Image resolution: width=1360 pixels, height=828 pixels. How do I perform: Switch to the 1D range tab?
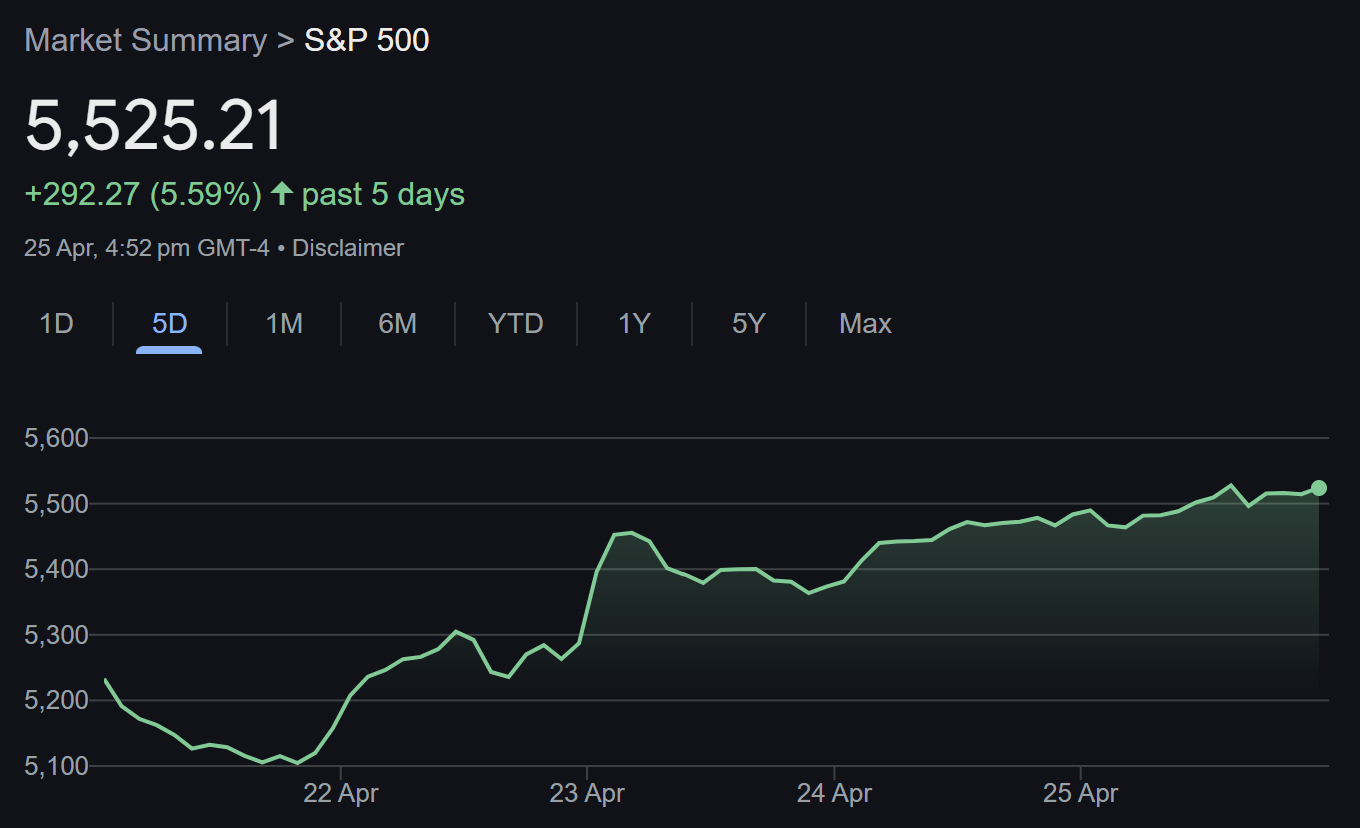(x=57, y=324)
